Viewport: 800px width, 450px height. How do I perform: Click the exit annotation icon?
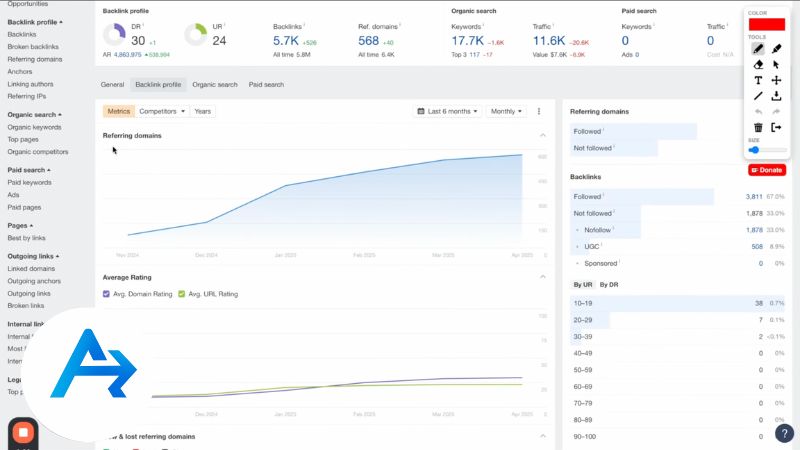(776, 128)
